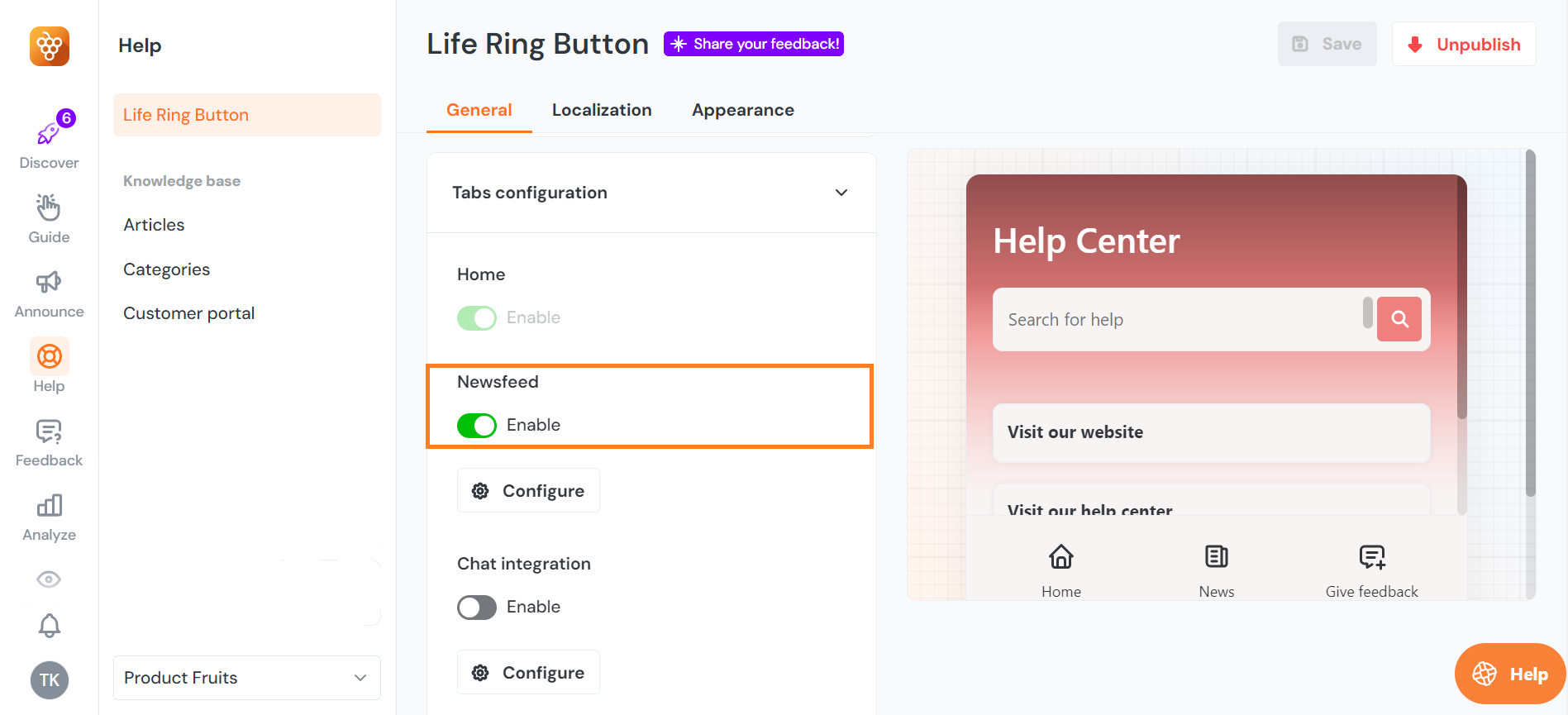Screen dimensions: 1568x715
Task: Open the Guide section icon
Action: 49,207
